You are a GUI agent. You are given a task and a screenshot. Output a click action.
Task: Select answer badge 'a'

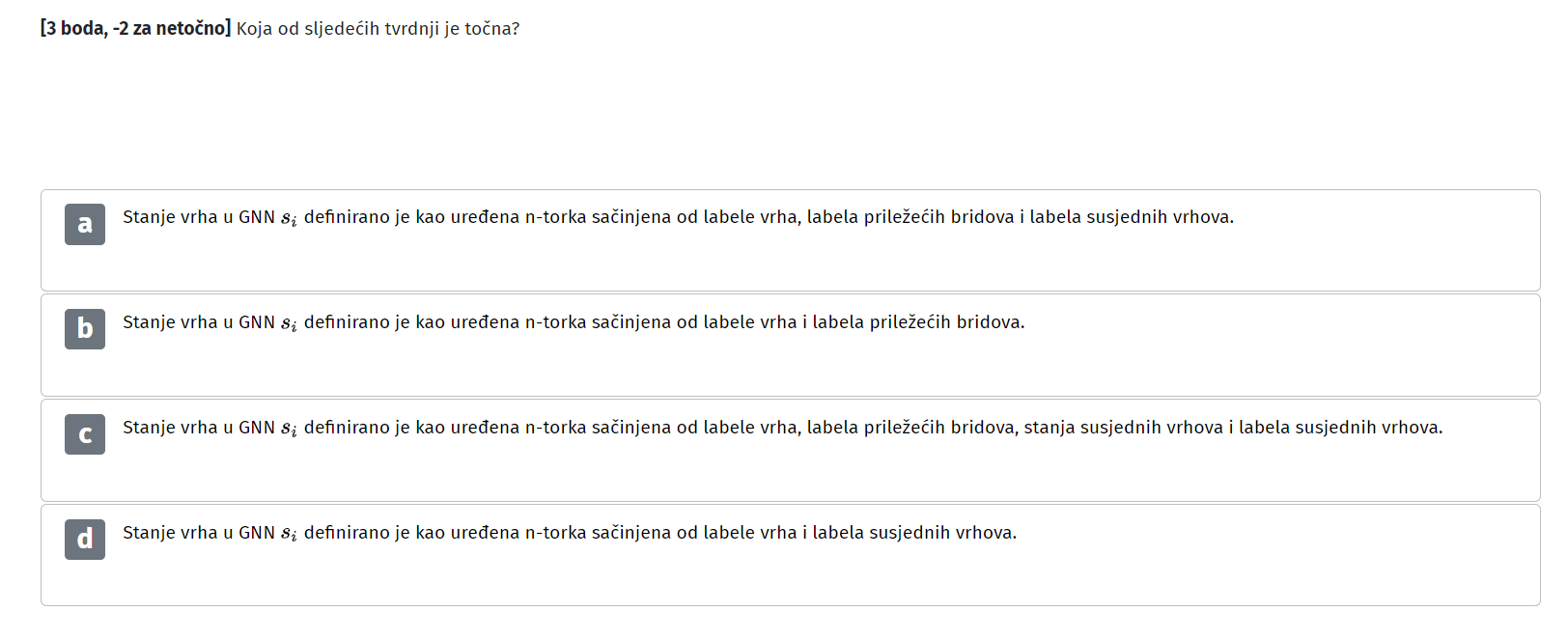tap(85, 224)
